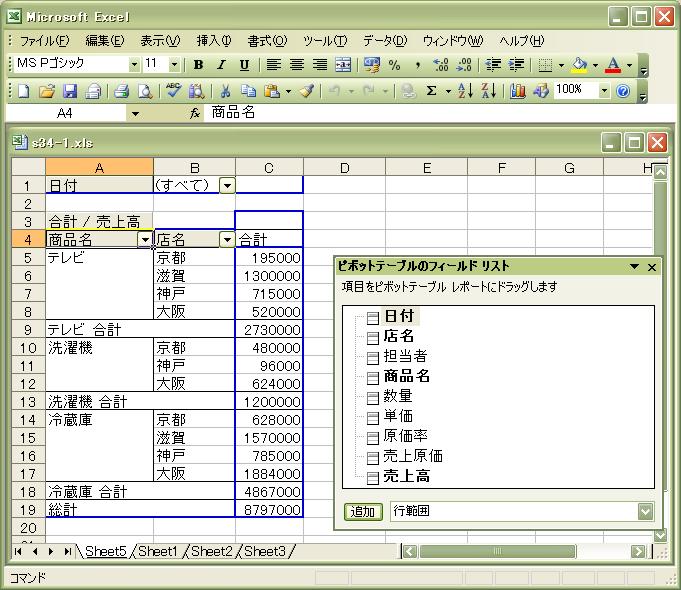Viewport: 681px width, 590px height.
Task: Open fill color dropdown arrow
Action: (595, 66)
